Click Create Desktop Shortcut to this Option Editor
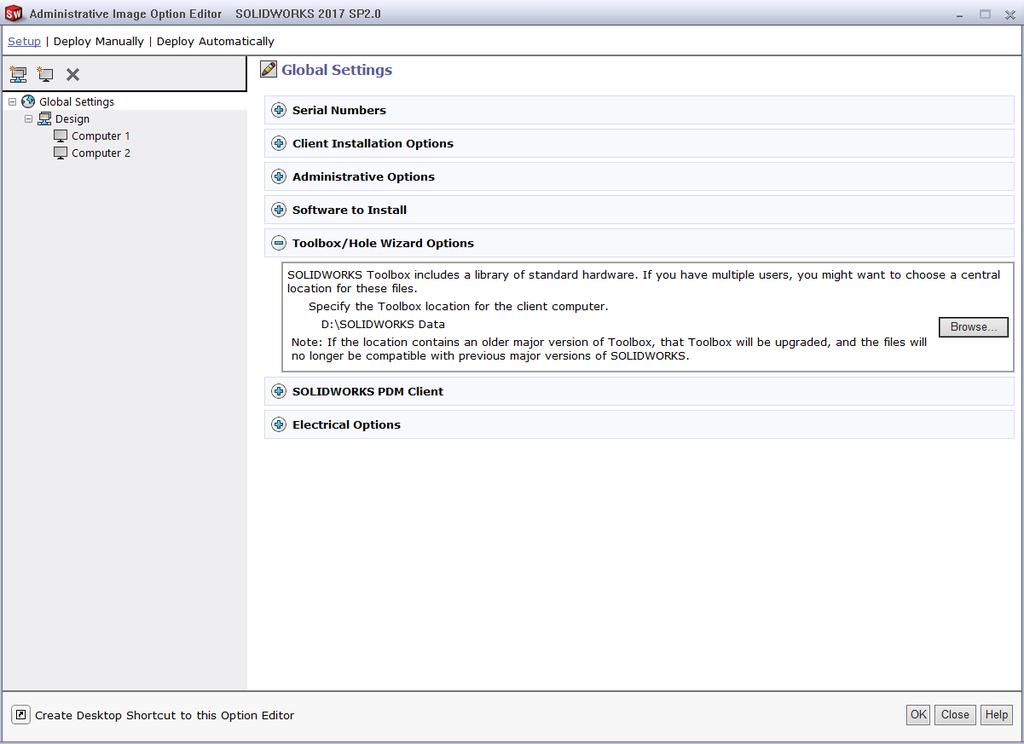 pyautogui.click(x=165, y=715)
